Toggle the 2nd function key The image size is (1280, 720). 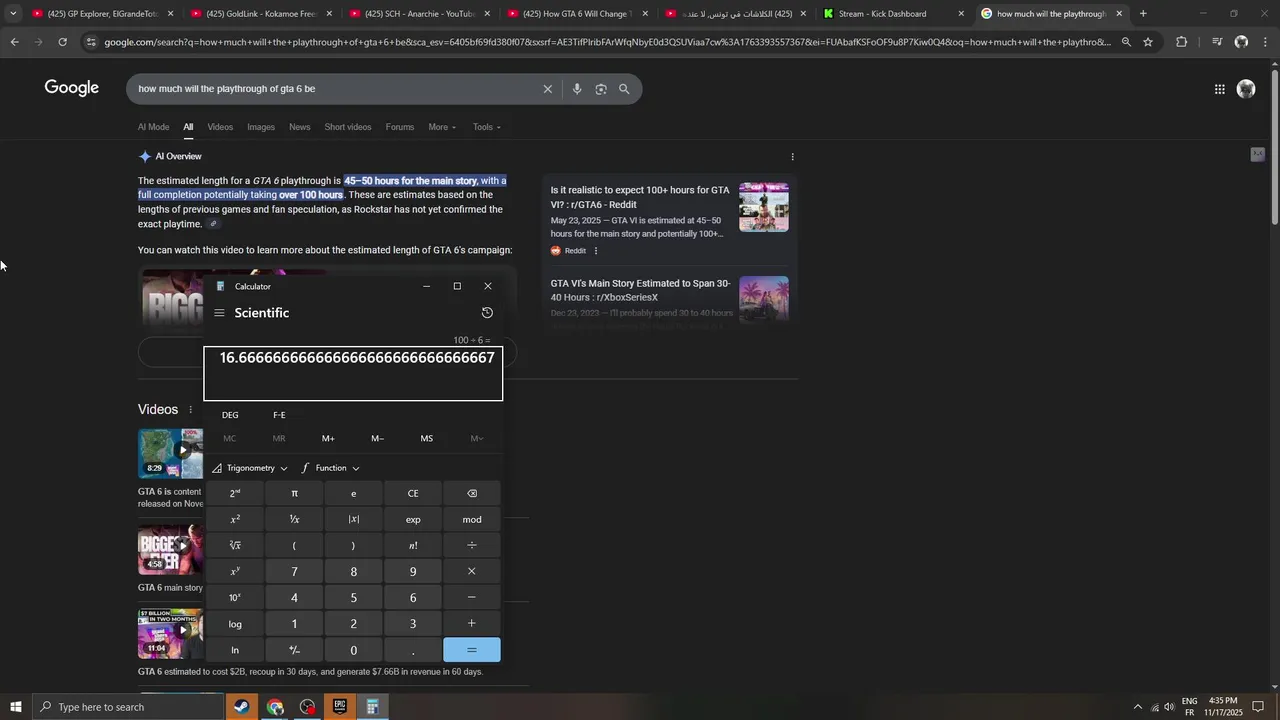click(235, 493)
